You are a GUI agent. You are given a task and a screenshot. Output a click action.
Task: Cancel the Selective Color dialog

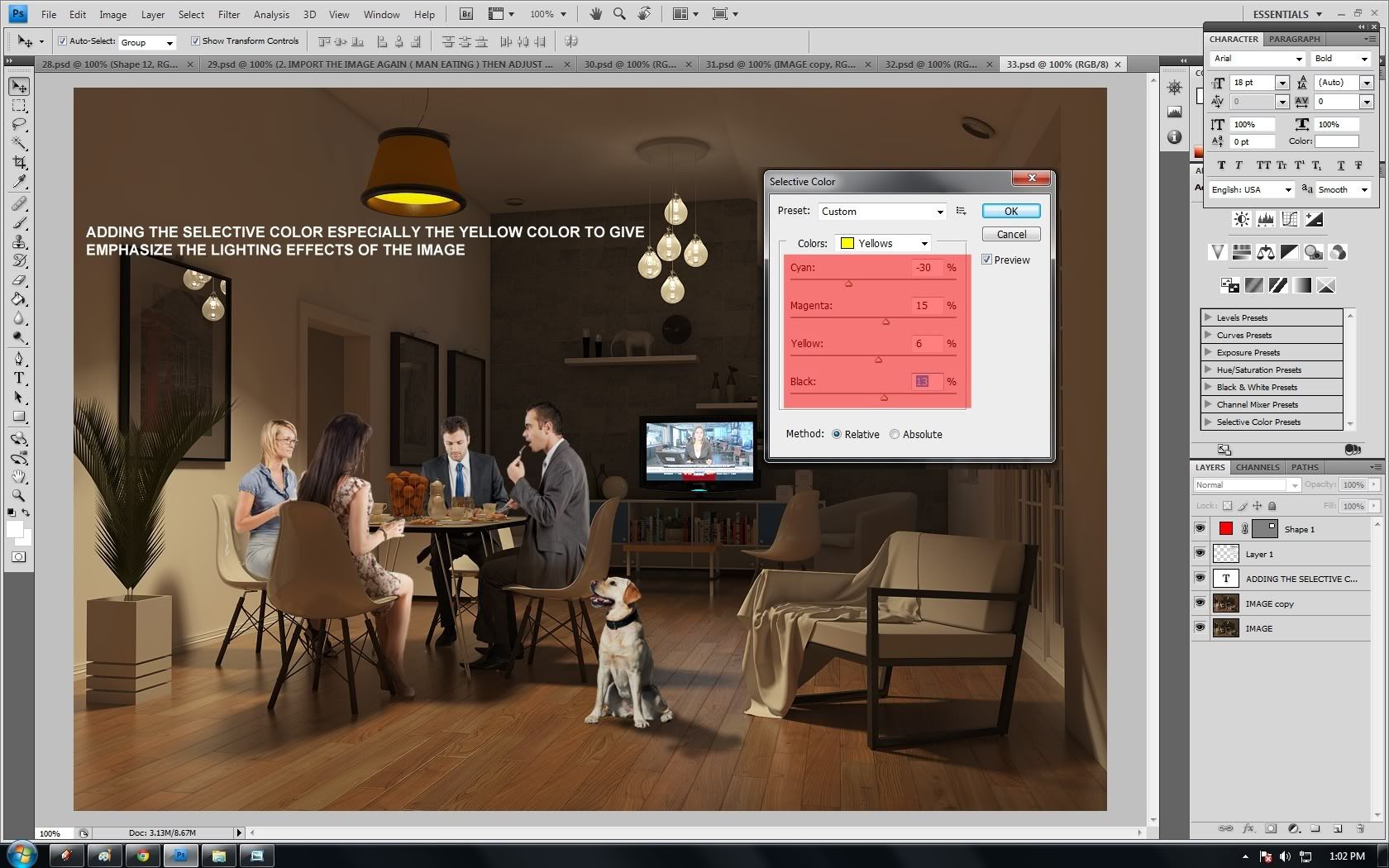tap(1010, 235)
